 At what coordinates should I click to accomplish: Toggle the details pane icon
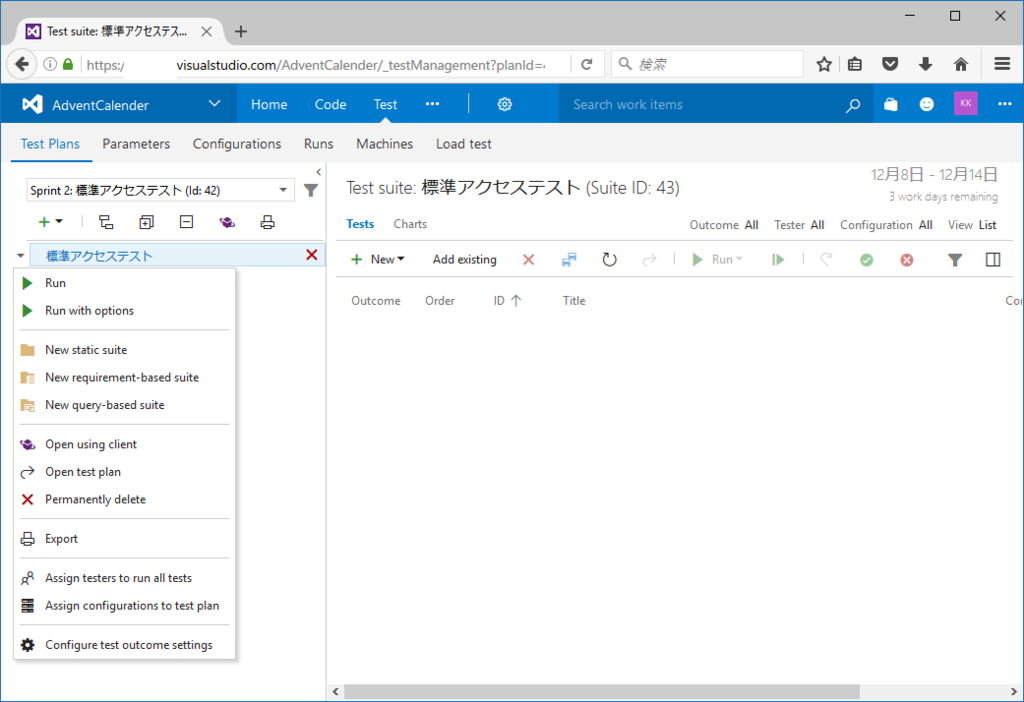click(993, 259)
